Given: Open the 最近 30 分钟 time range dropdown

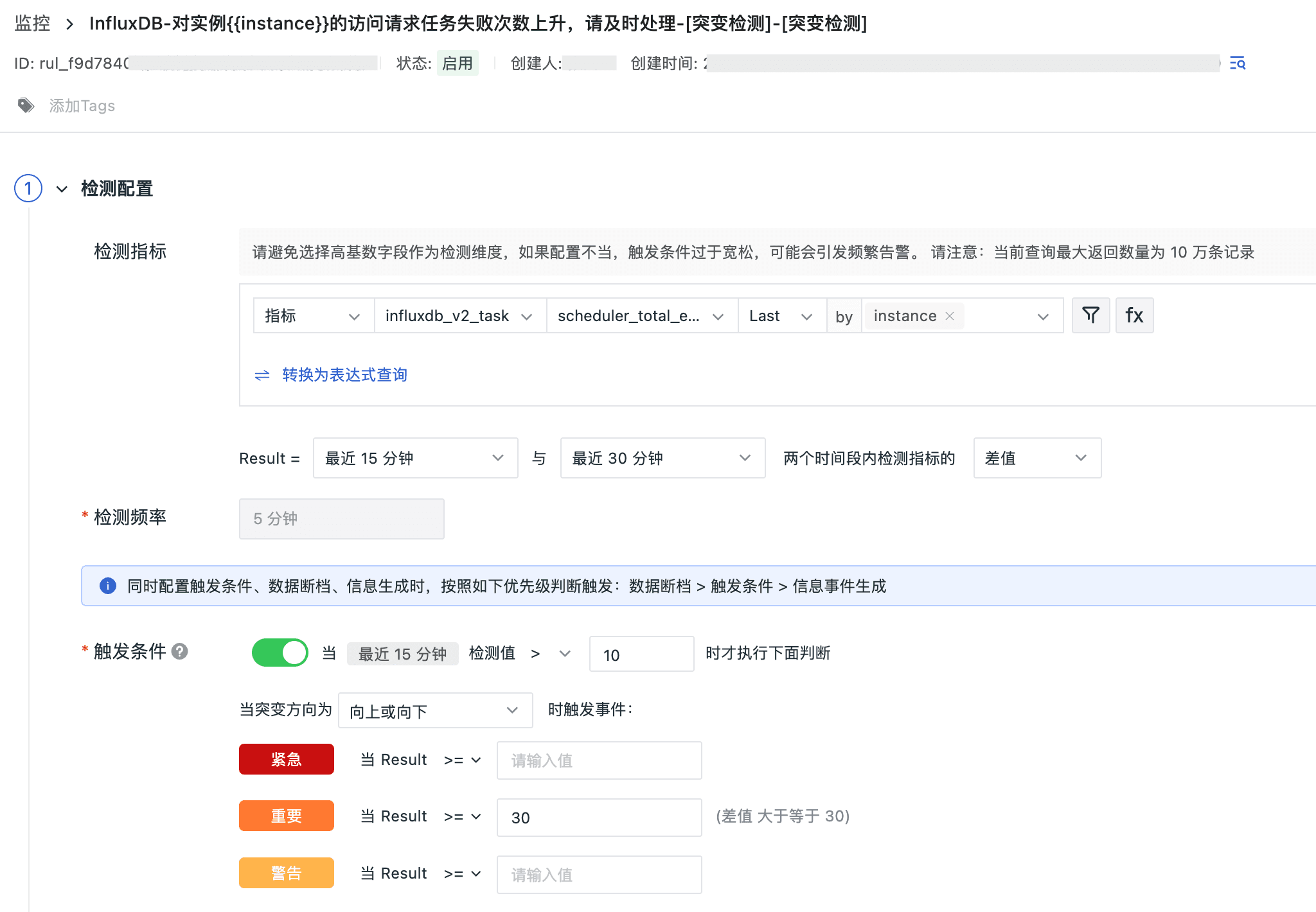Looking at the screenshot, I should point(662,458).
